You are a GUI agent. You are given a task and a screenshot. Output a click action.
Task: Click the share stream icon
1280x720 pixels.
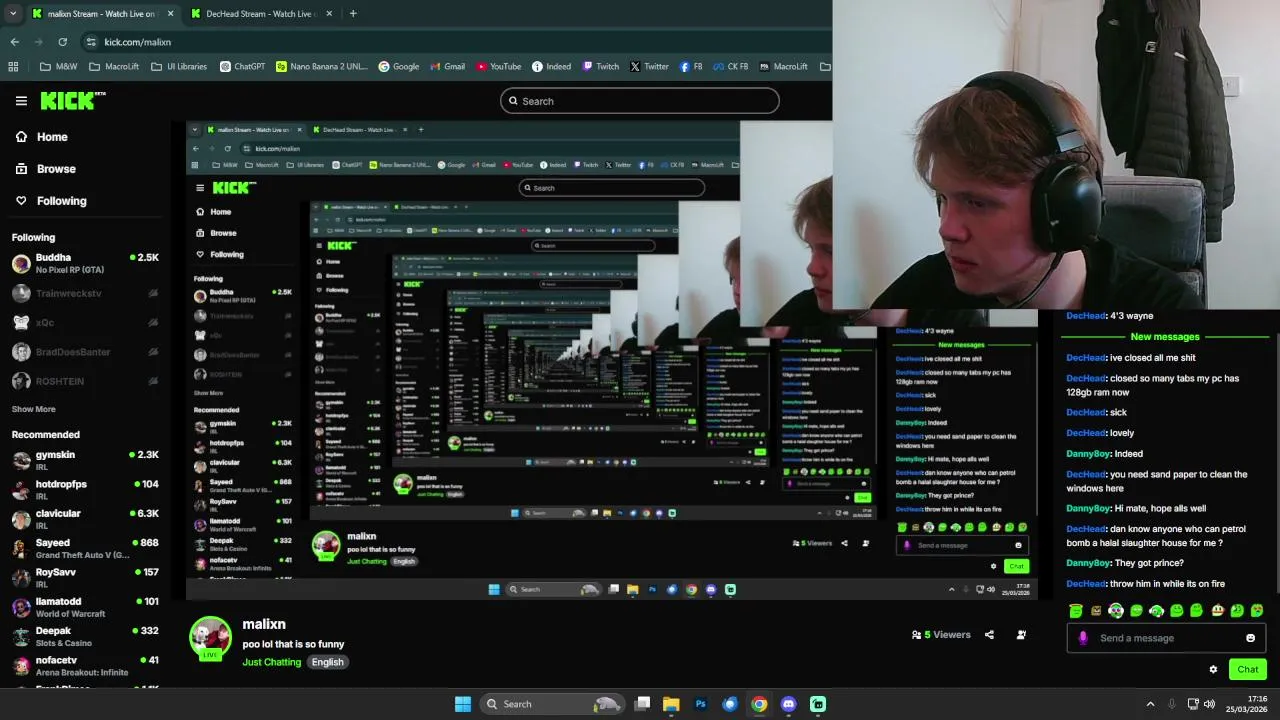pos(989,634)
